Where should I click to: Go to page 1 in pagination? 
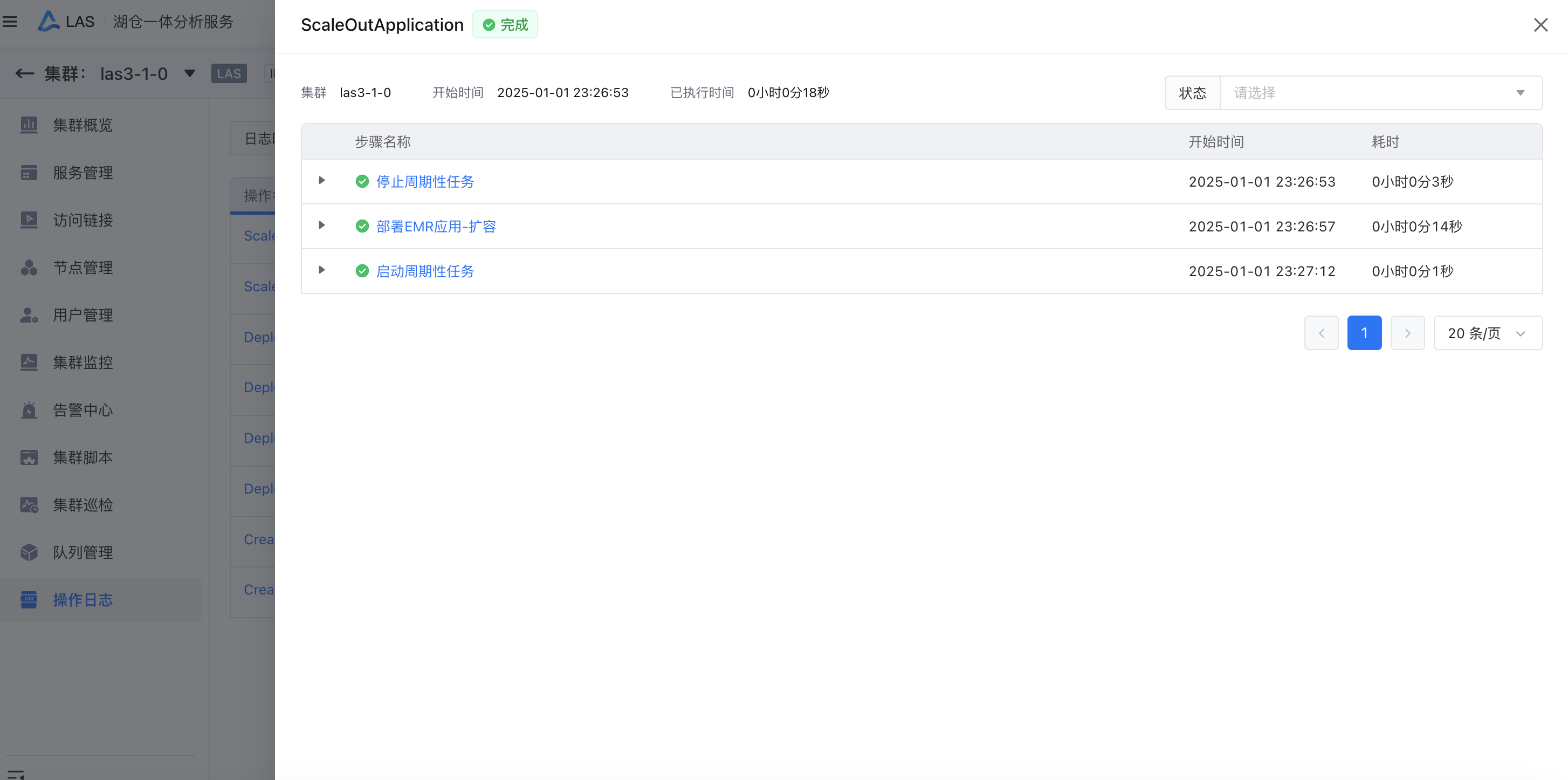pos(1364,333)
